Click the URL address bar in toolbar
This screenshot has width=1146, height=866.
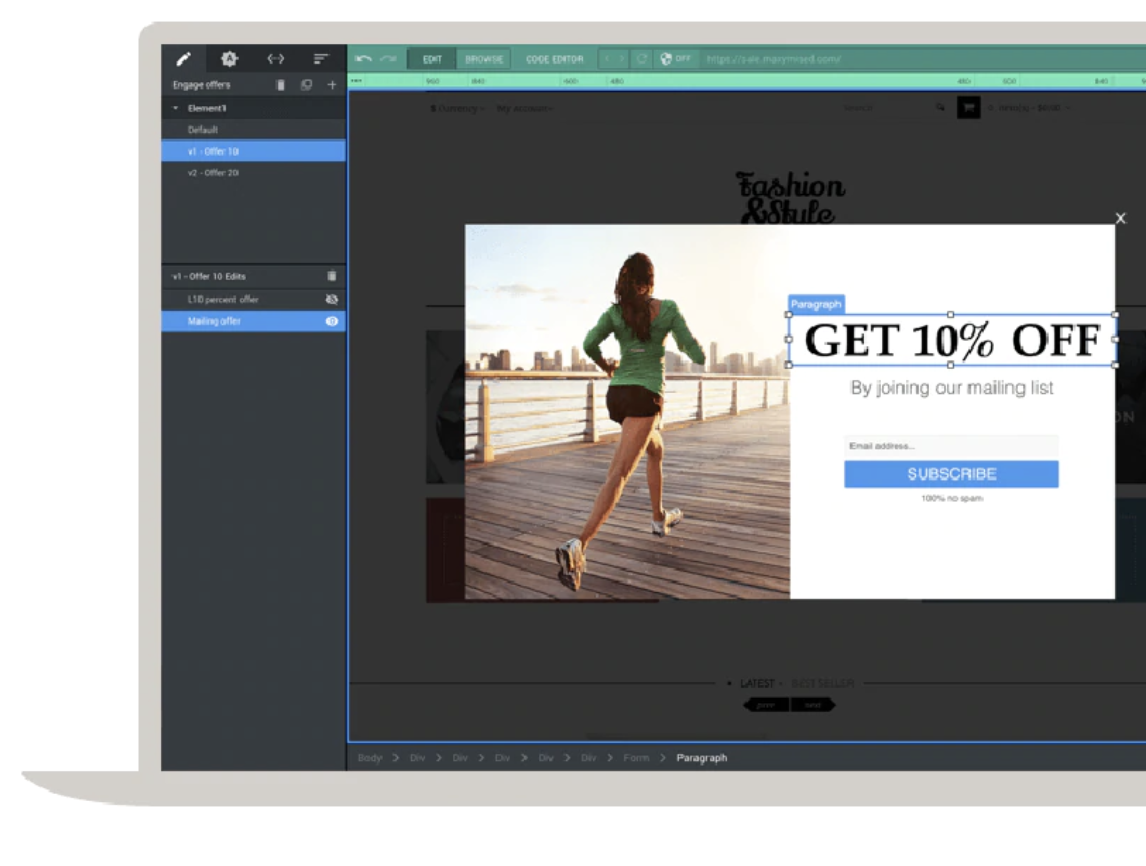922,59
